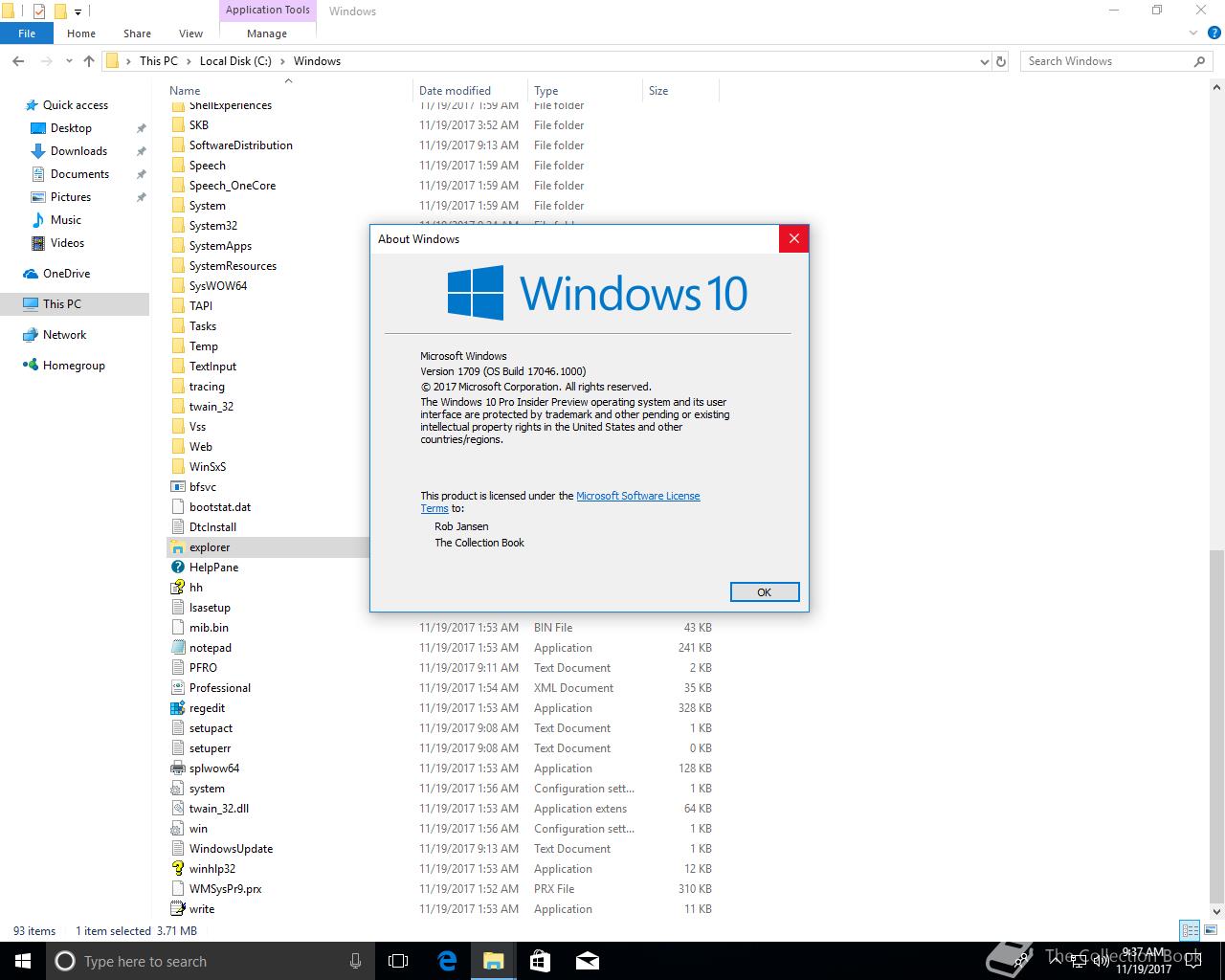Go up one folder level
The height and width of the screenshot is (980, 1225).
coord(89,61)
